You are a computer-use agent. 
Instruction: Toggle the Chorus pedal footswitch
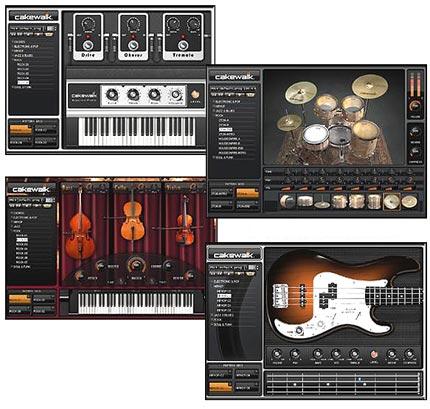point(133,45)
